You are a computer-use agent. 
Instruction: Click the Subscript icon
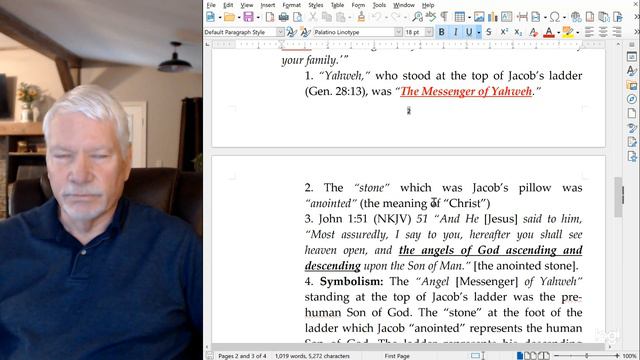pos(518,32)
